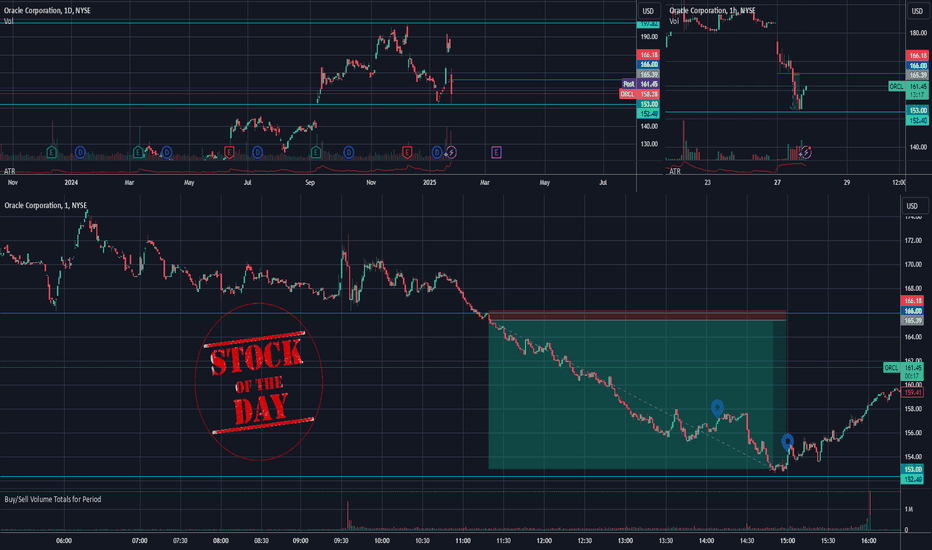Click the 'Oracle Corporation, 1D, NYSE' legend
Viewport: 932px width, 550px height.
[48, 11]
